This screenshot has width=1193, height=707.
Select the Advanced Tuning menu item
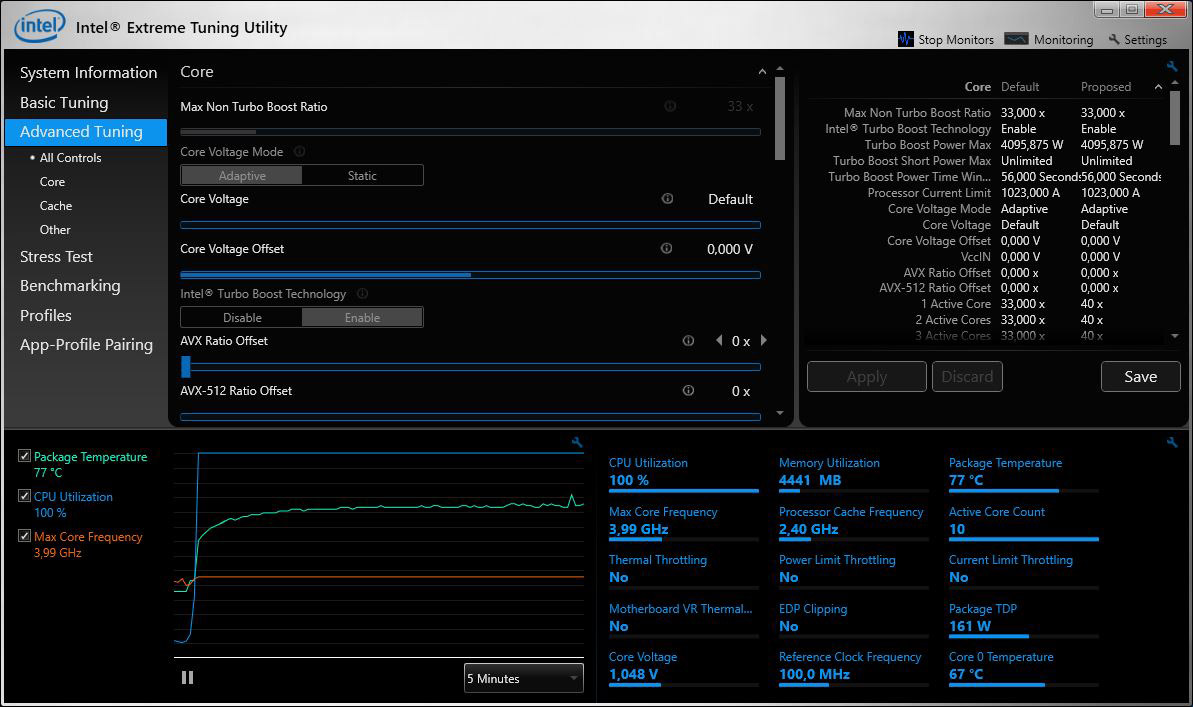tap(86, 132)
